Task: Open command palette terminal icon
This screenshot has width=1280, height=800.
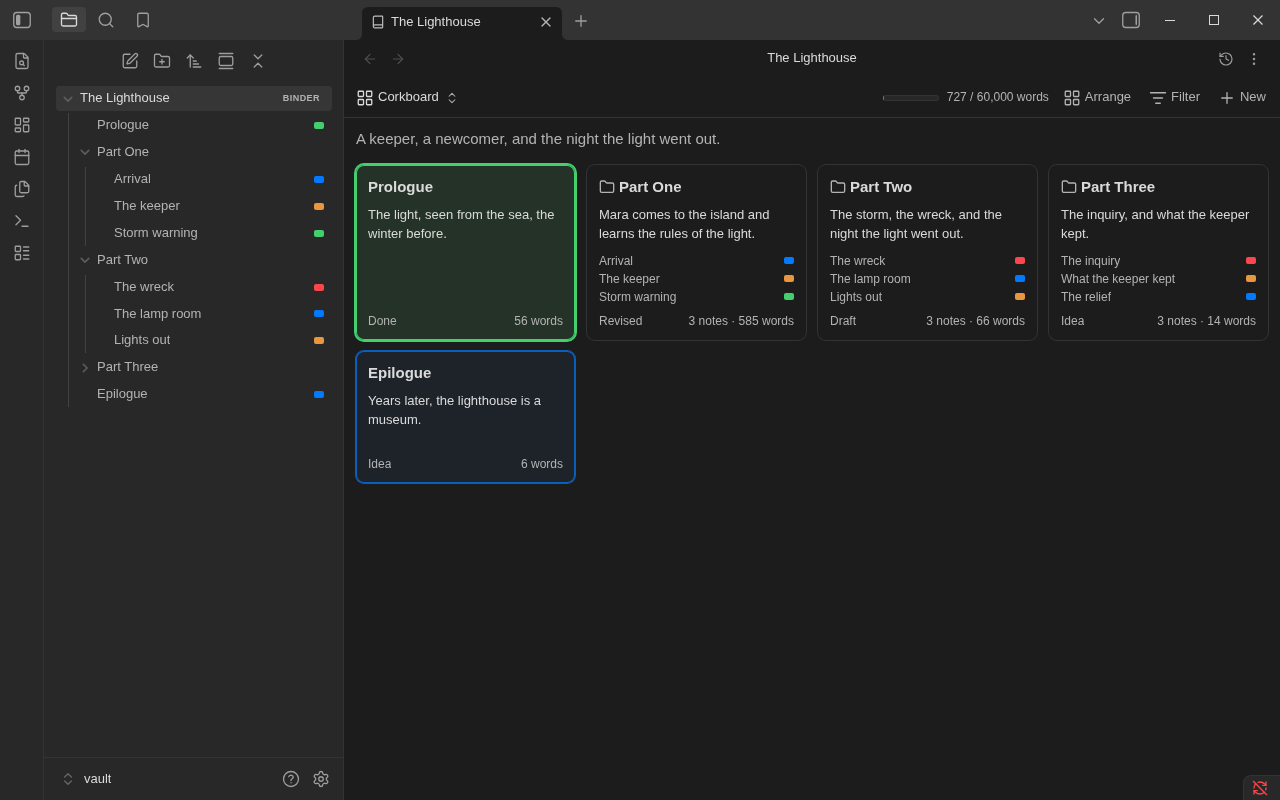Action: [x=22, y=221]
